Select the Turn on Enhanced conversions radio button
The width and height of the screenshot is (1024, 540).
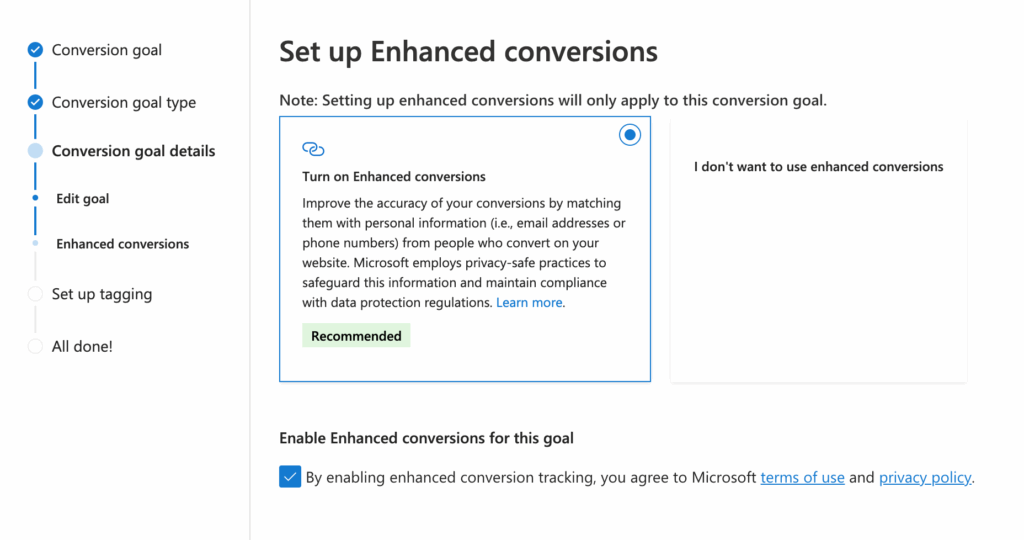coord(630,135)
